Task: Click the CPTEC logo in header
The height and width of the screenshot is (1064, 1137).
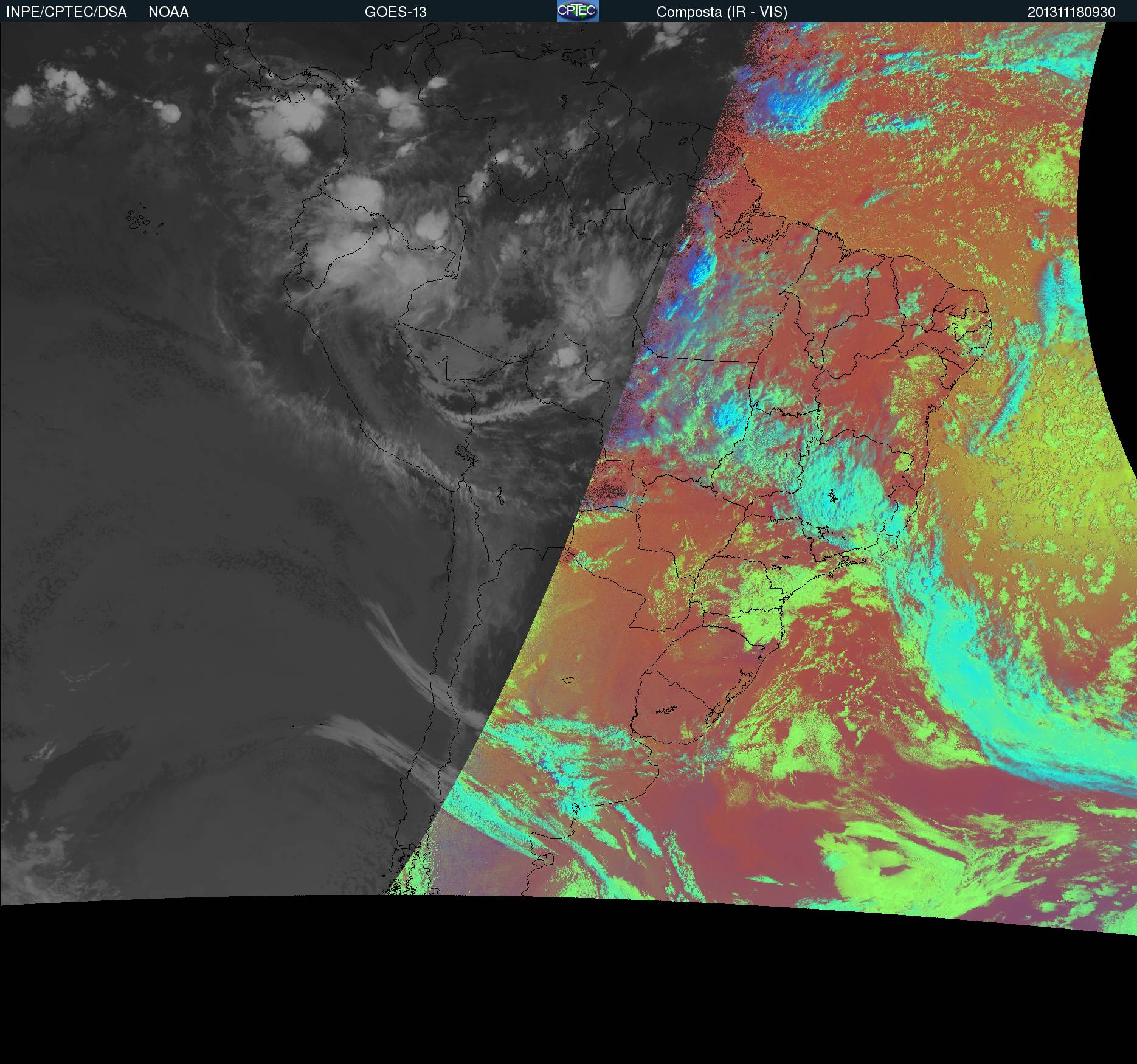Action: [578, 11]
